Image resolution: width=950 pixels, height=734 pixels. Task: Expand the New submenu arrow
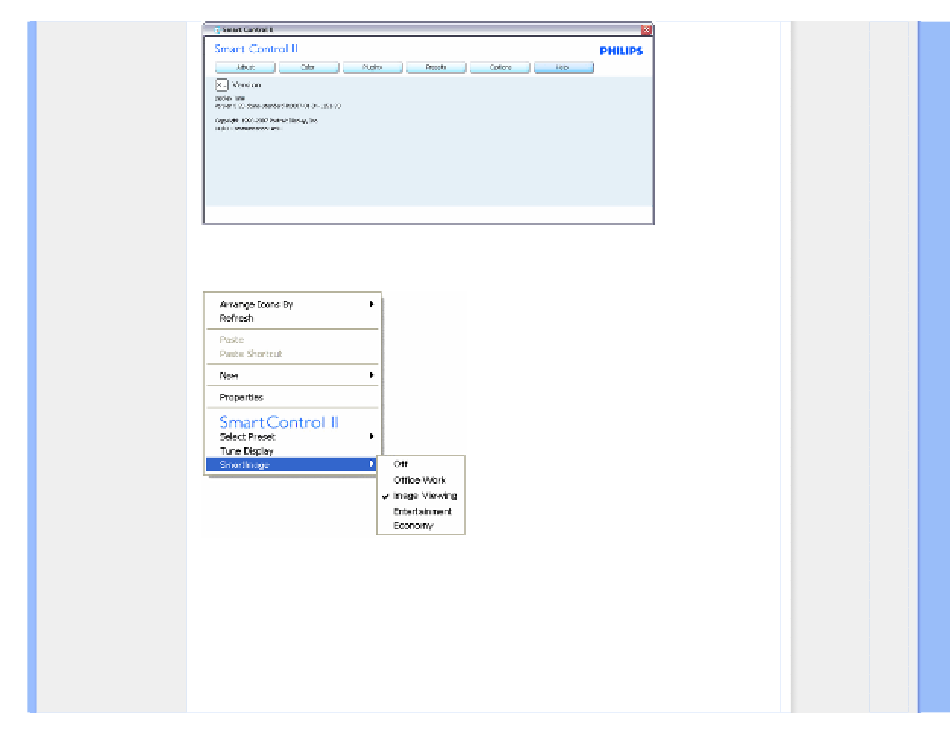(371, 375)
